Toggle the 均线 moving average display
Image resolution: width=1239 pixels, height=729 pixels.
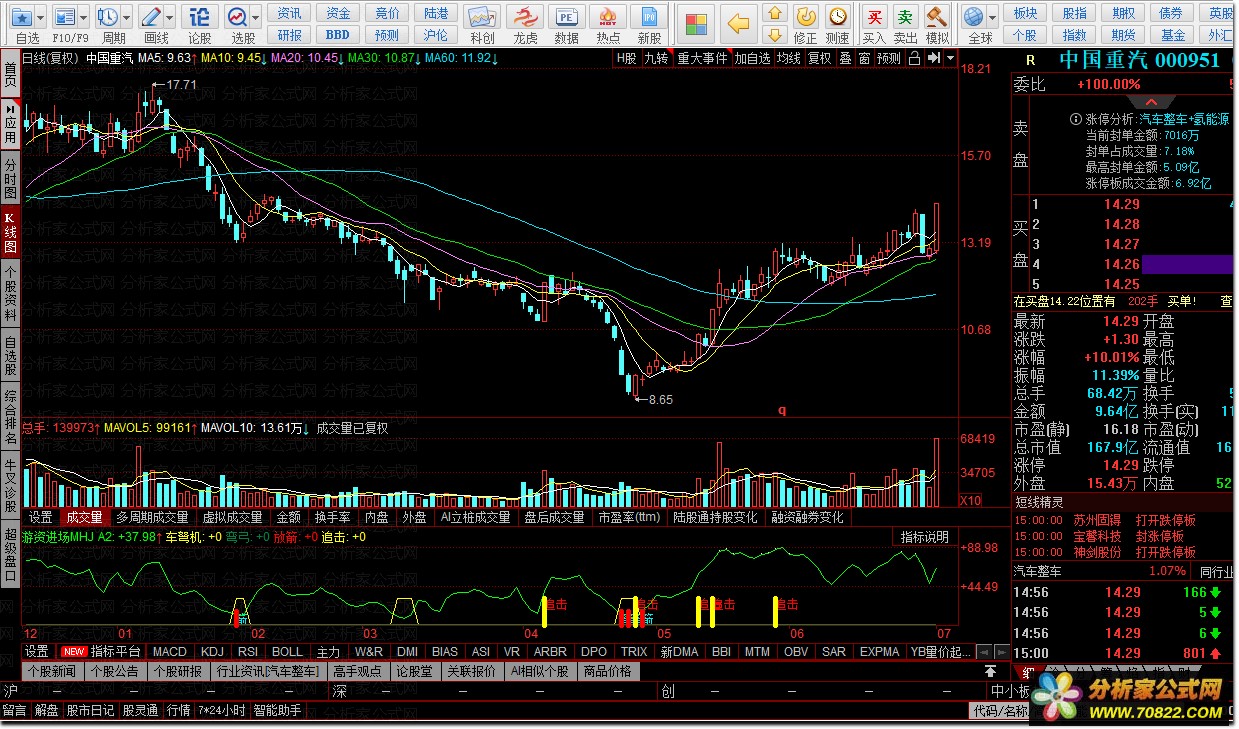[x=789, y=58]
